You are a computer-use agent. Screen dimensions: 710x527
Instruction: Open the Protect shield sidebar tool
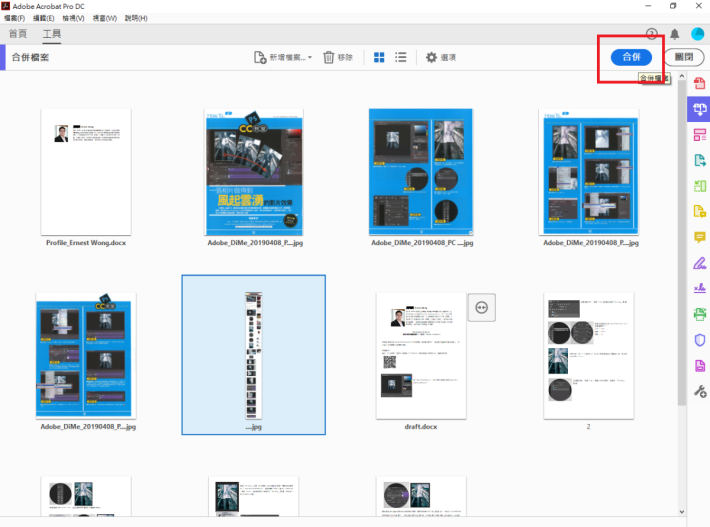[x=700, y=340]
